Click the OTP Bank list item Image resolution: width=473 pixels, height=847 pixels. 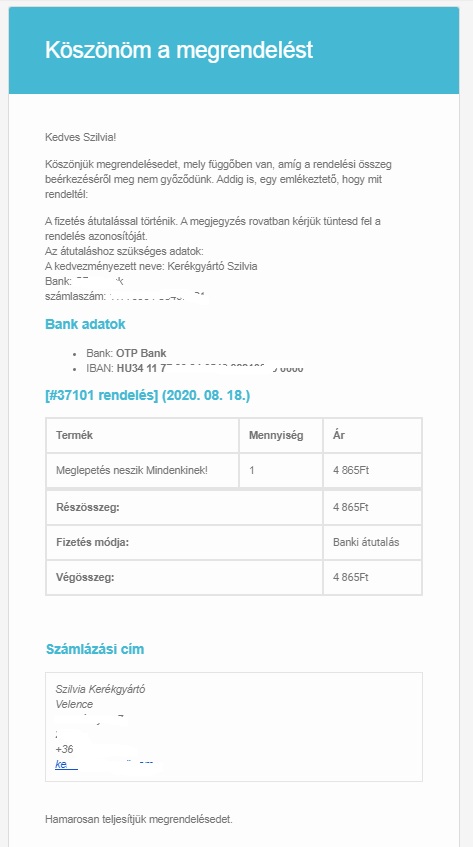click(126, 353)
